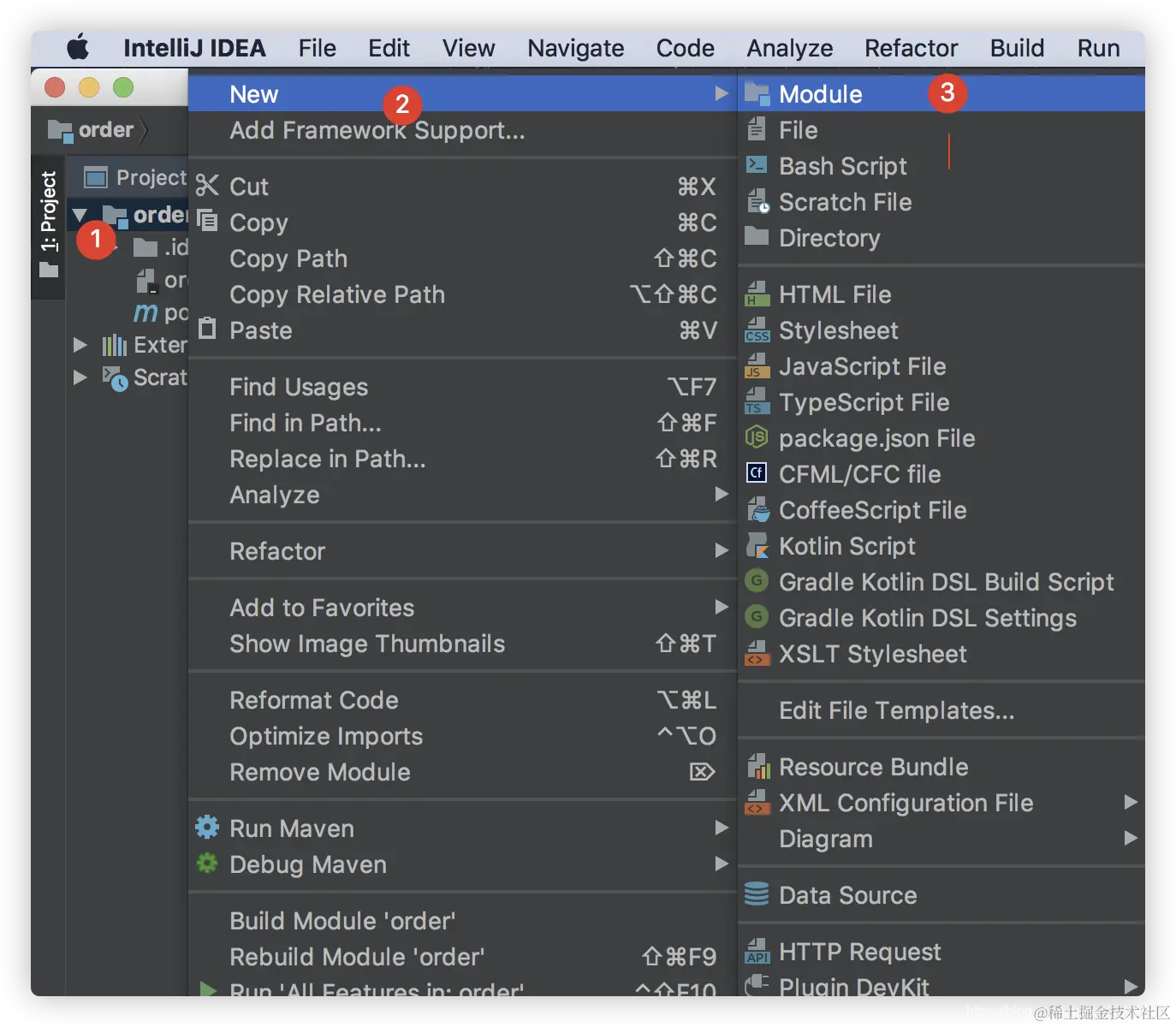
Task: Click the HTTP Request API icon
Action: (757, 952)
